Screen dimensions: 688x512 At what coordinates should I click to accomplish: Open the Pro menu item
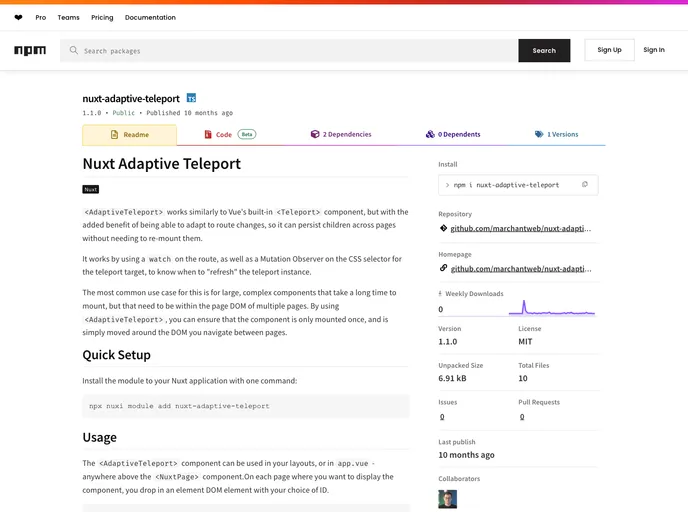coord(41,18)
